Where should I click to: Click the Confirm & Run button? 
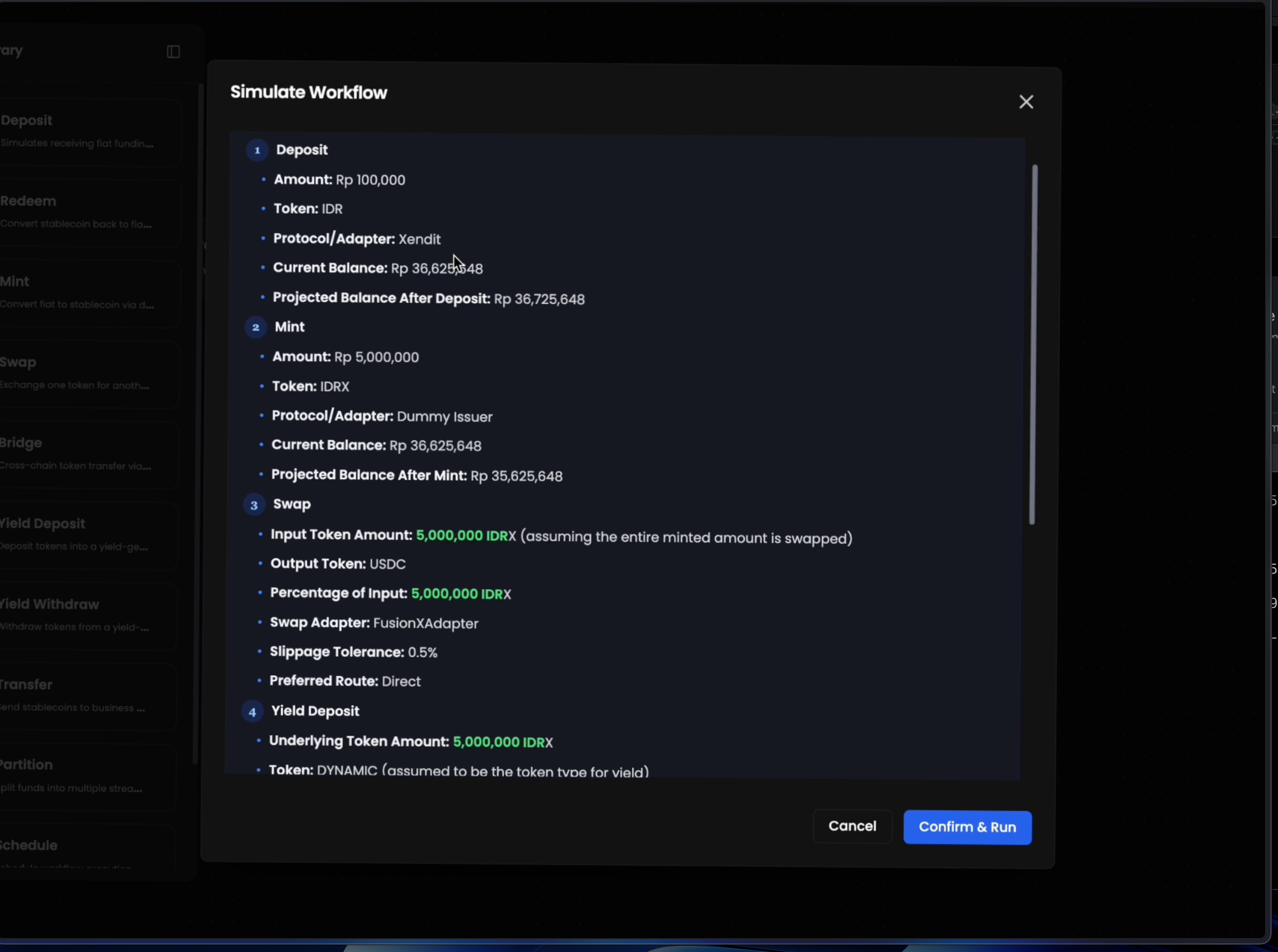click(x=967, y=827)
